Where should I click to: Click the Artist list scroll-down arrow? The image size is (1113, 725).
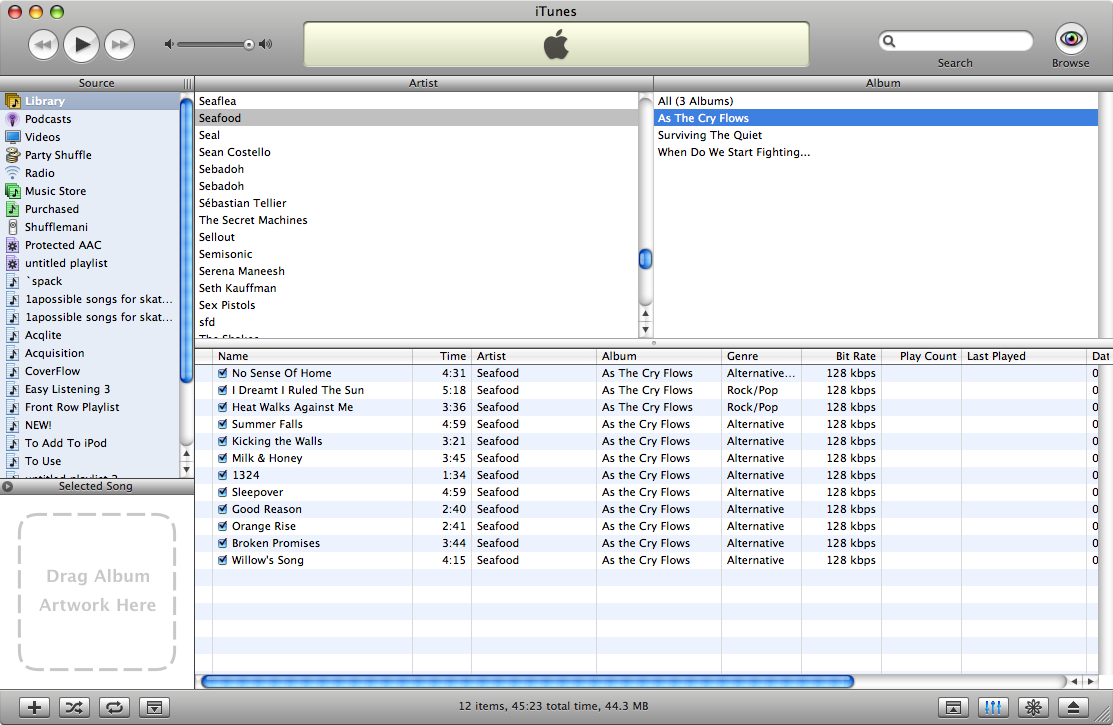(645, 329)
